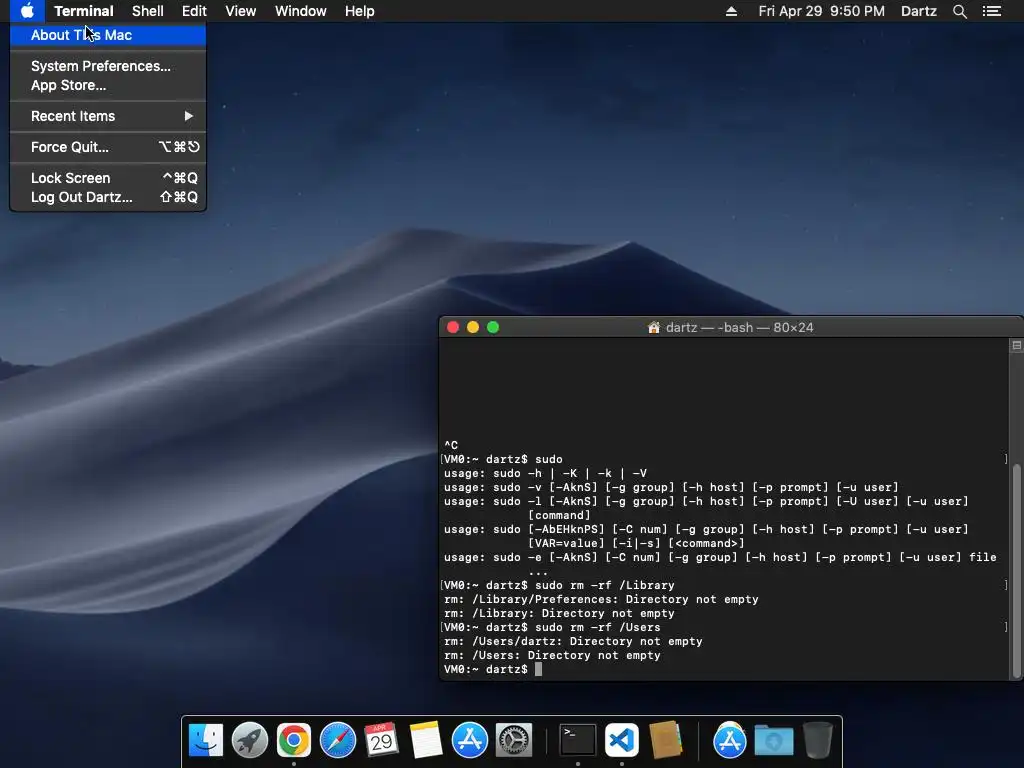Select About This Mac

[x=108, y=35]
